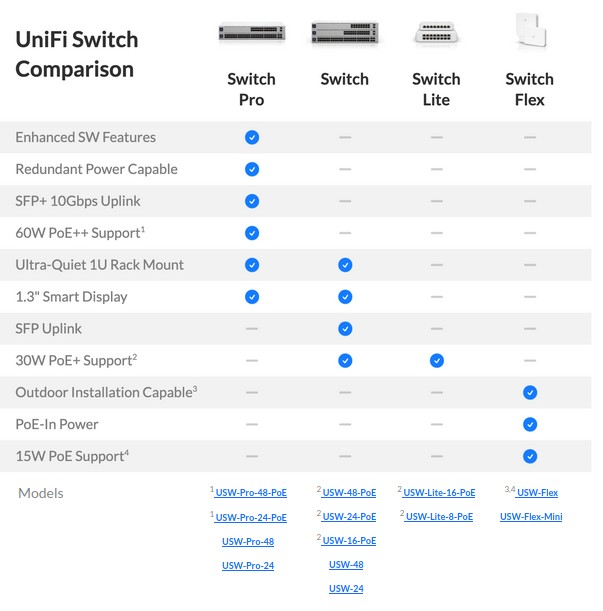Open the USW-24 model link

[x=346, y=588]
